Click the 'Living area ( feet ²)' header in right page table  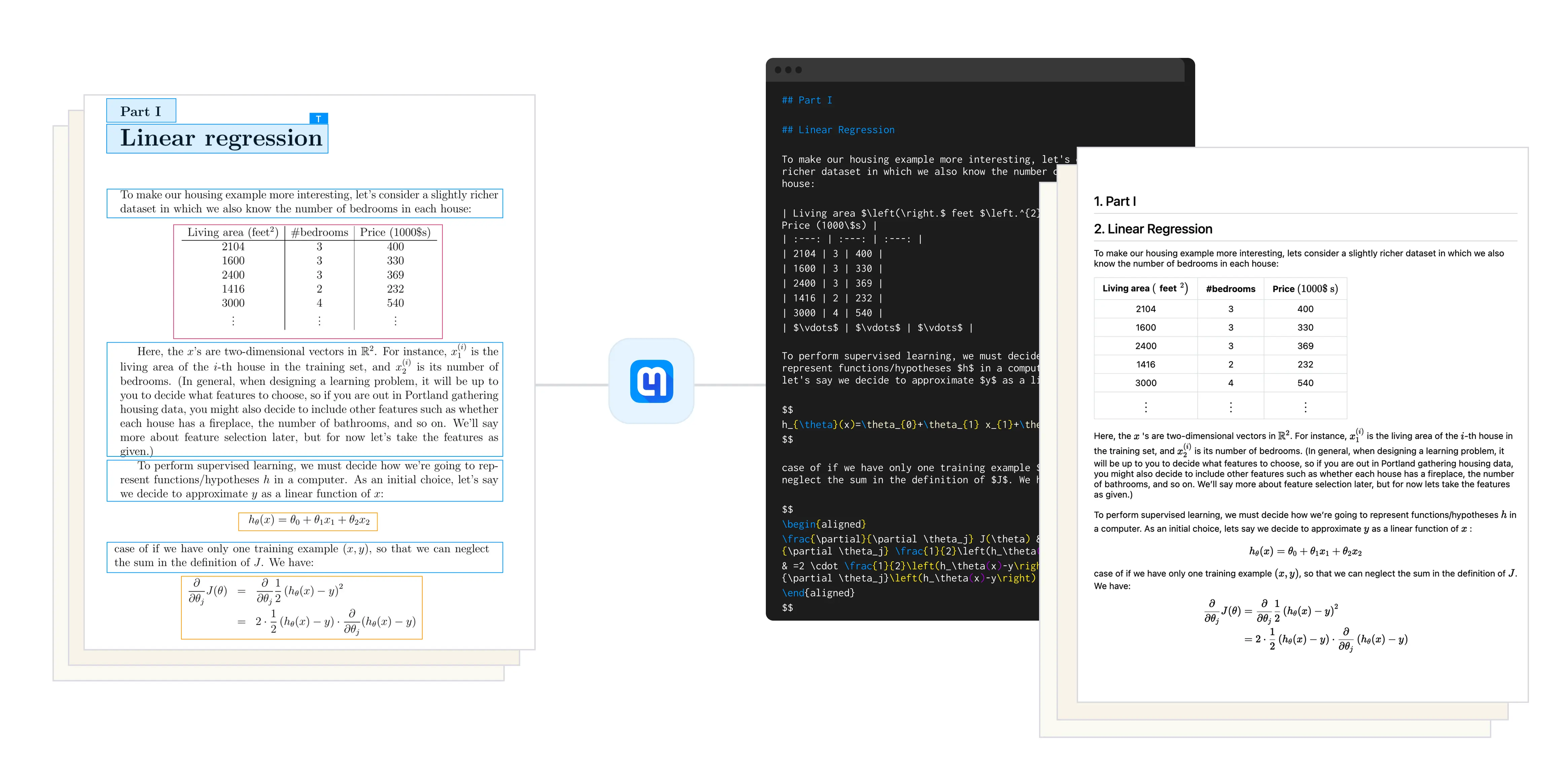[1145, 288]
